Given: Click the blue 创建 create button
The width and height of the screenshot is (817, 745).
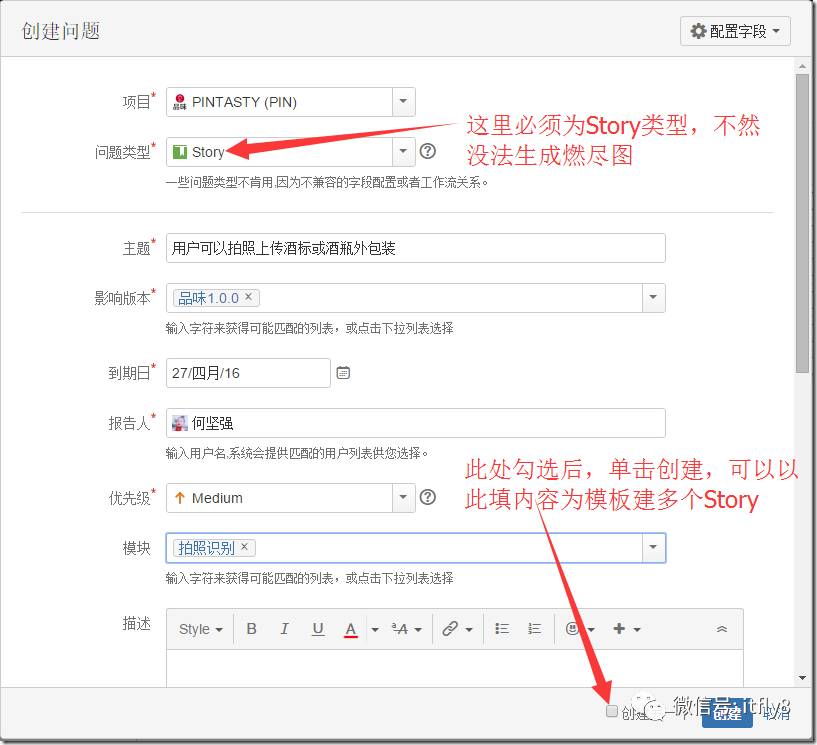Looking at the screenshot, I should pos(727,713).
